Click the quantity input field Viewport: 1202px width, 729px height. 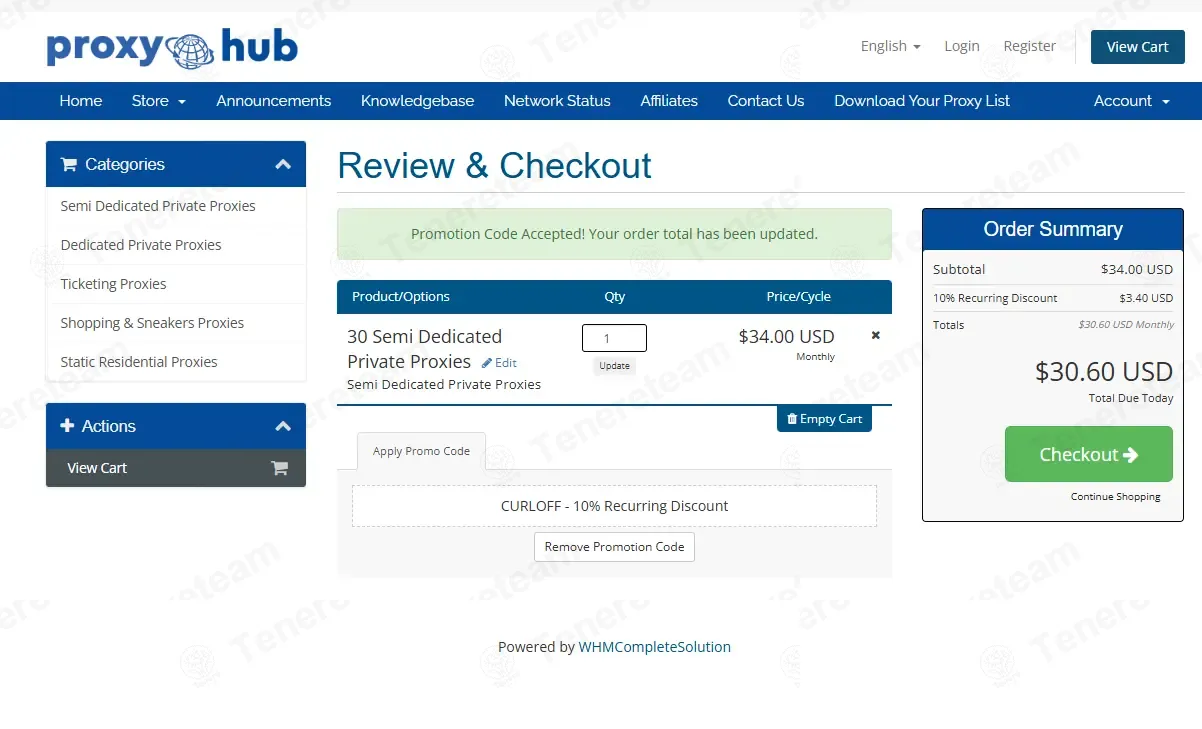pyautogui.click(x=614, y=338)
